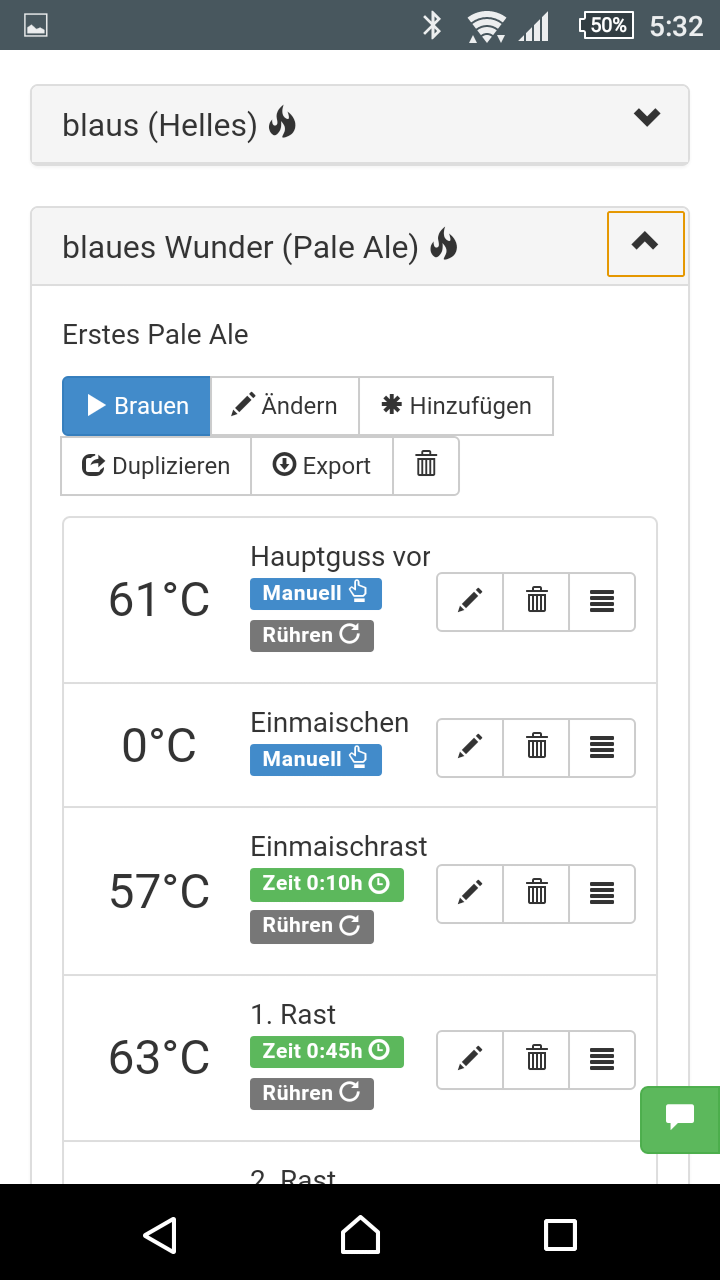The image size is (720, 1280).
Task: Edit the Einmaischen step
Action: click(x=470, y=747)
